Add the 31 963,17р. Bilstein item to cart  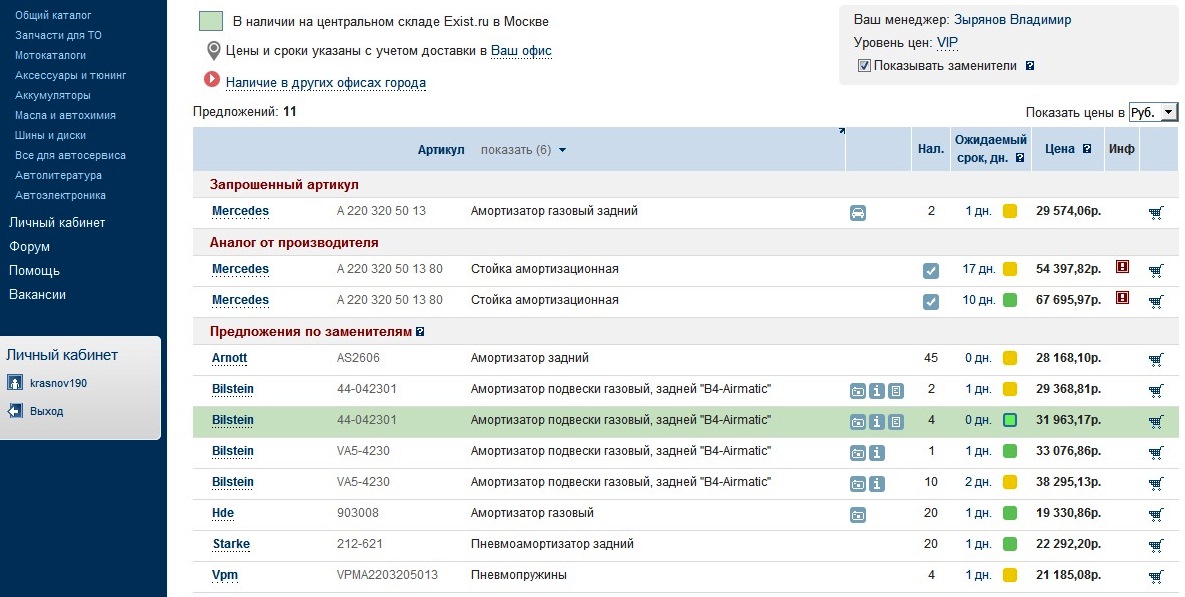point(1156,422)
